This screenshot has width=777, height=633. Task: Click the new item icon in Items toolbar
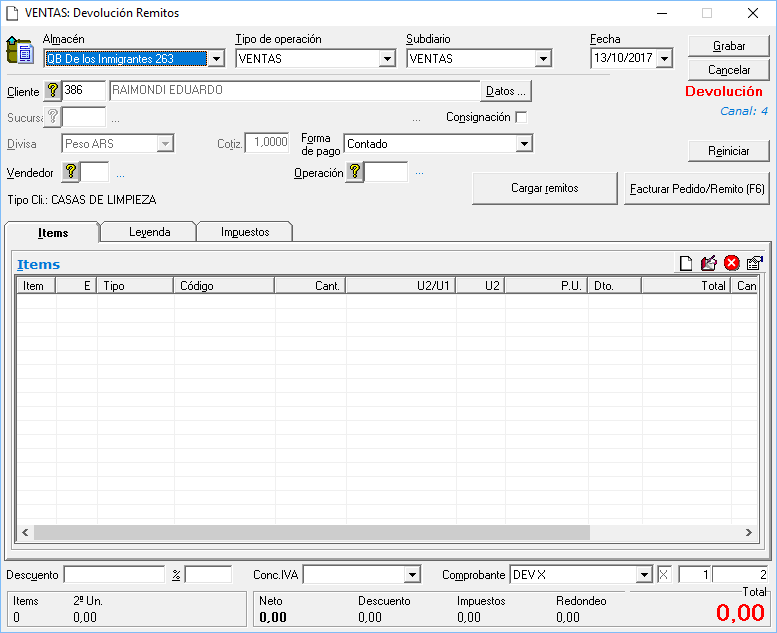[x=686, y=264]
